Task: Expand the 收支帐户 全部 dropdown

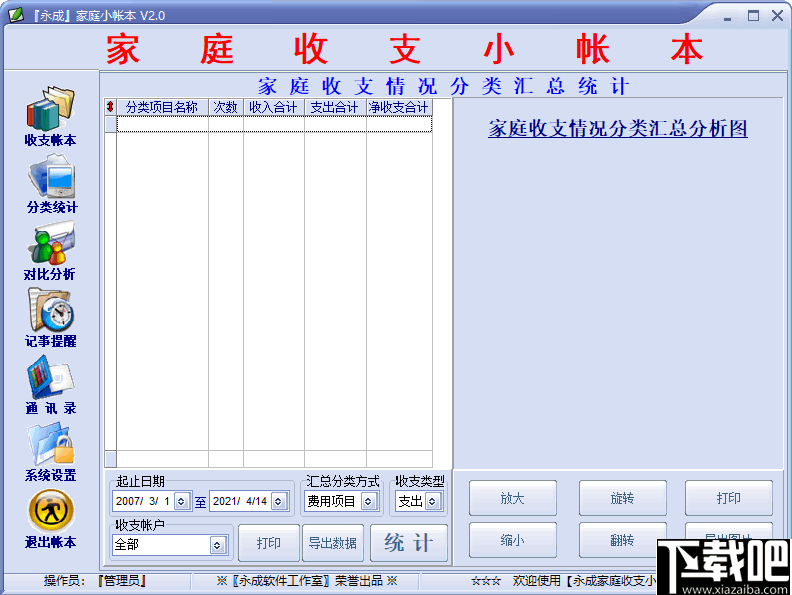Action: (217, 545)
